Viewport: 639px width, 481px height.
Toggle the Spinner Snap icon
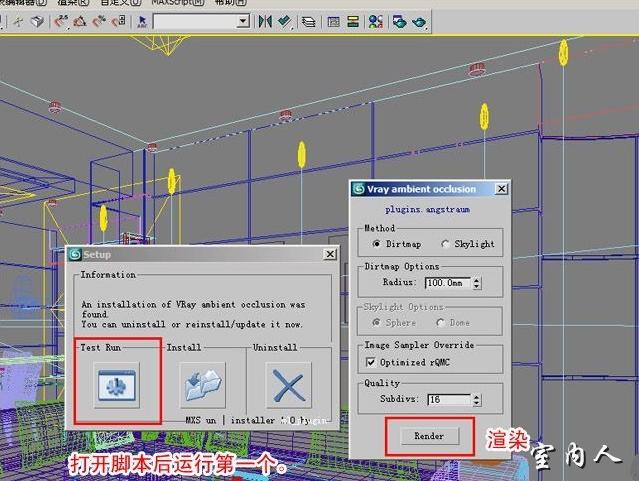pos(119,21)
